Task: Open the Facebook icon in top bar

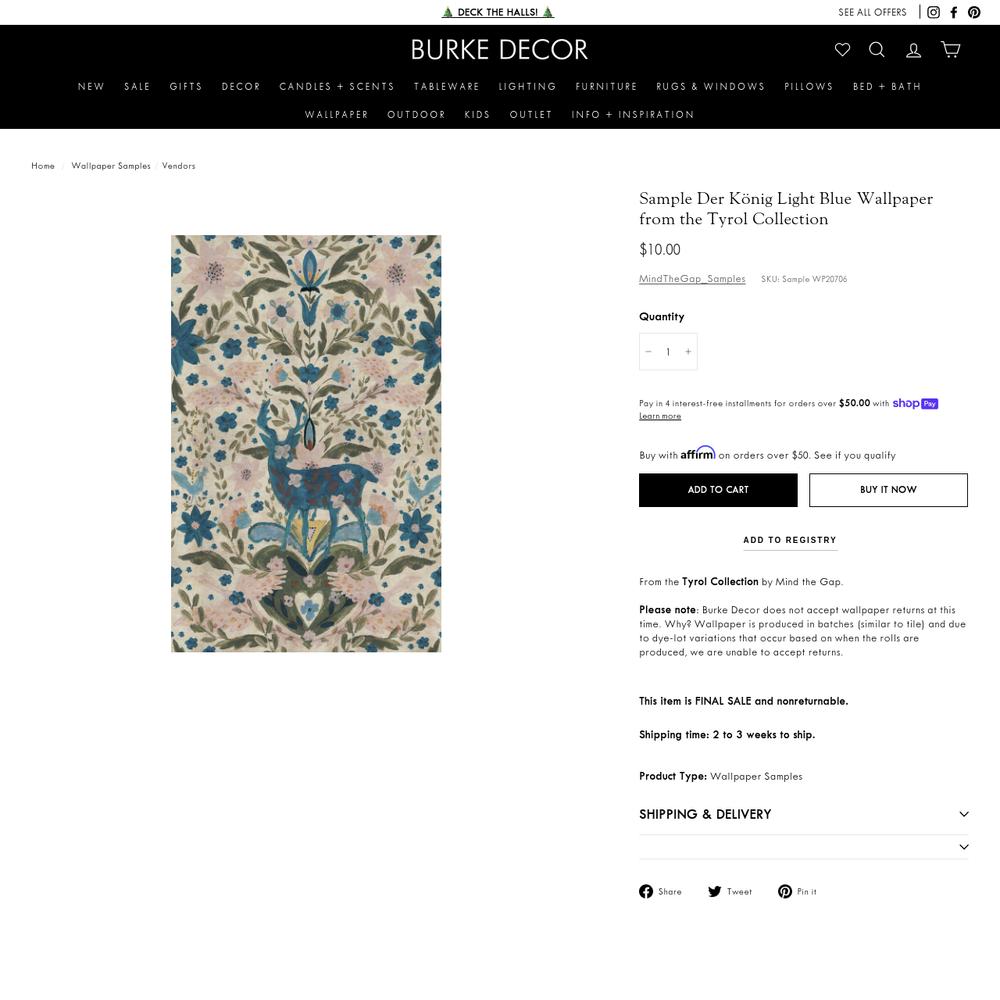Action: 953,12
